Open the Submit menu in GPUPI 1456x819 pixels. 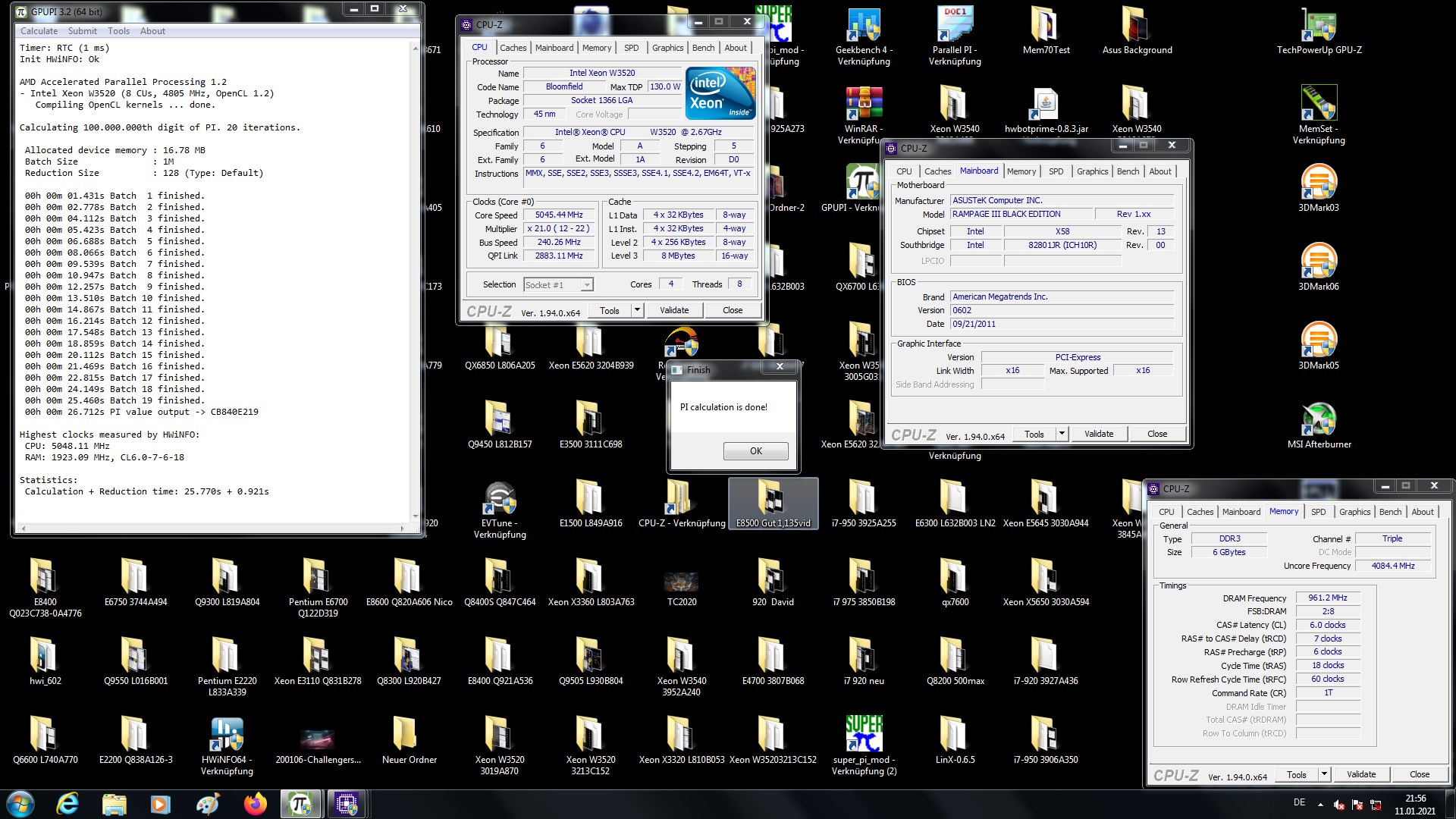[82, 31]
